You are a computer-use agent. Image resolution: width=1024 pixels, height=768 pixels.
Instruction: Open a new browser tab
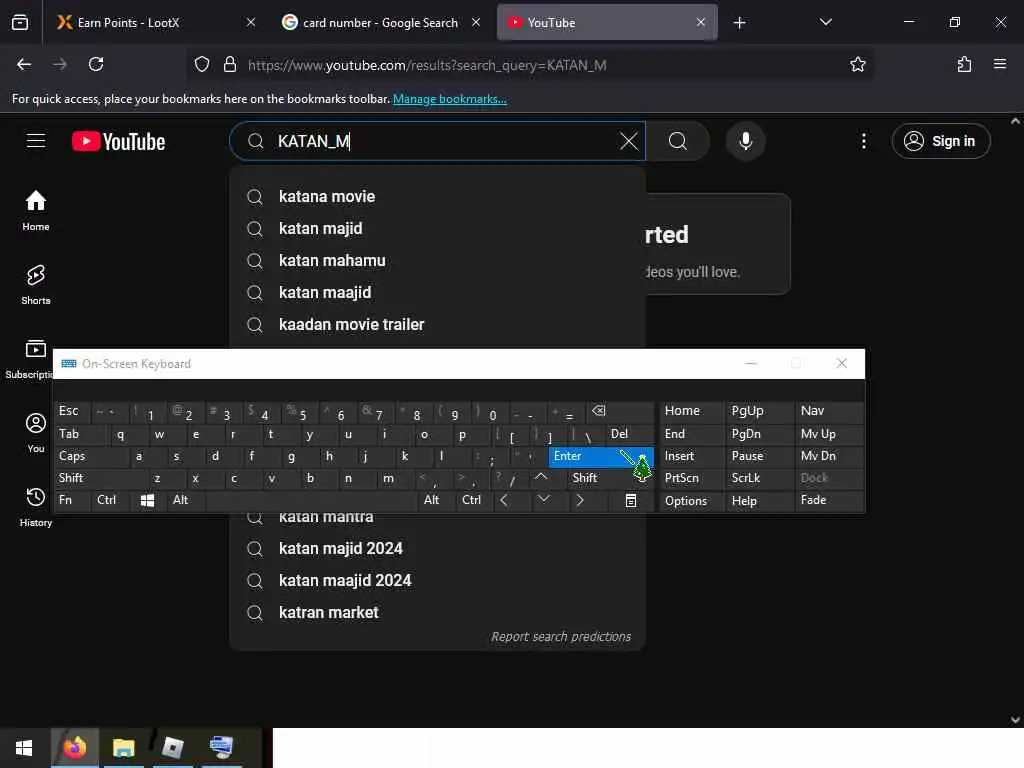[739, 23]
